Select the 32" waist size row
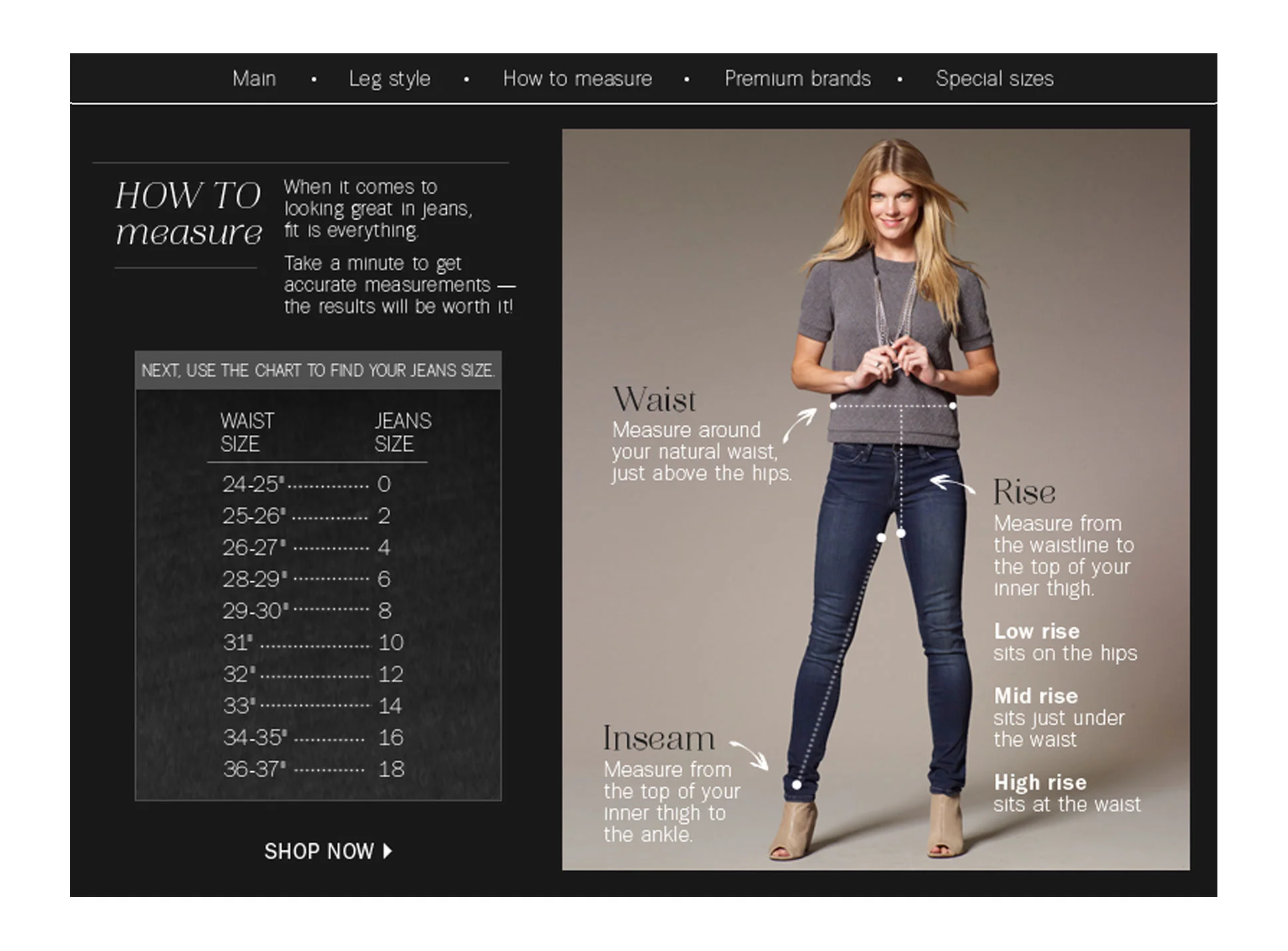This screenshot has height=951, width=1288. pos(313,675)
